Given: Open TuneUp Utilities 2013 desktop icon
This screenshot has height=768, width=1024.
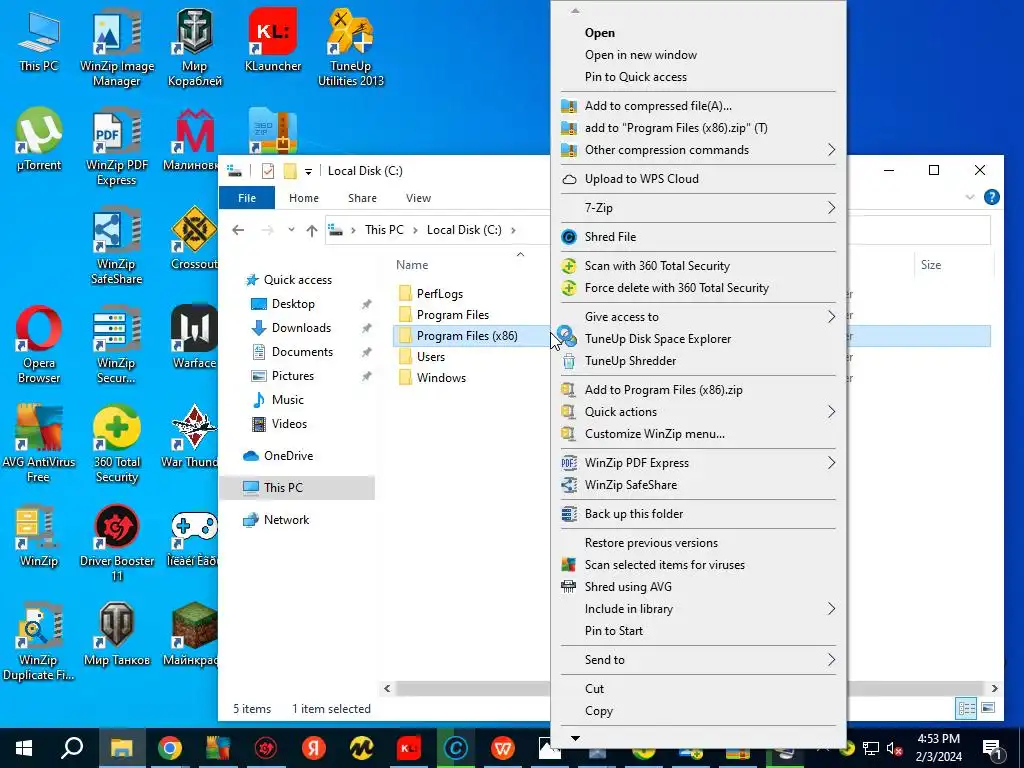Looking at the screenshot, I should (x=351, y=47).
